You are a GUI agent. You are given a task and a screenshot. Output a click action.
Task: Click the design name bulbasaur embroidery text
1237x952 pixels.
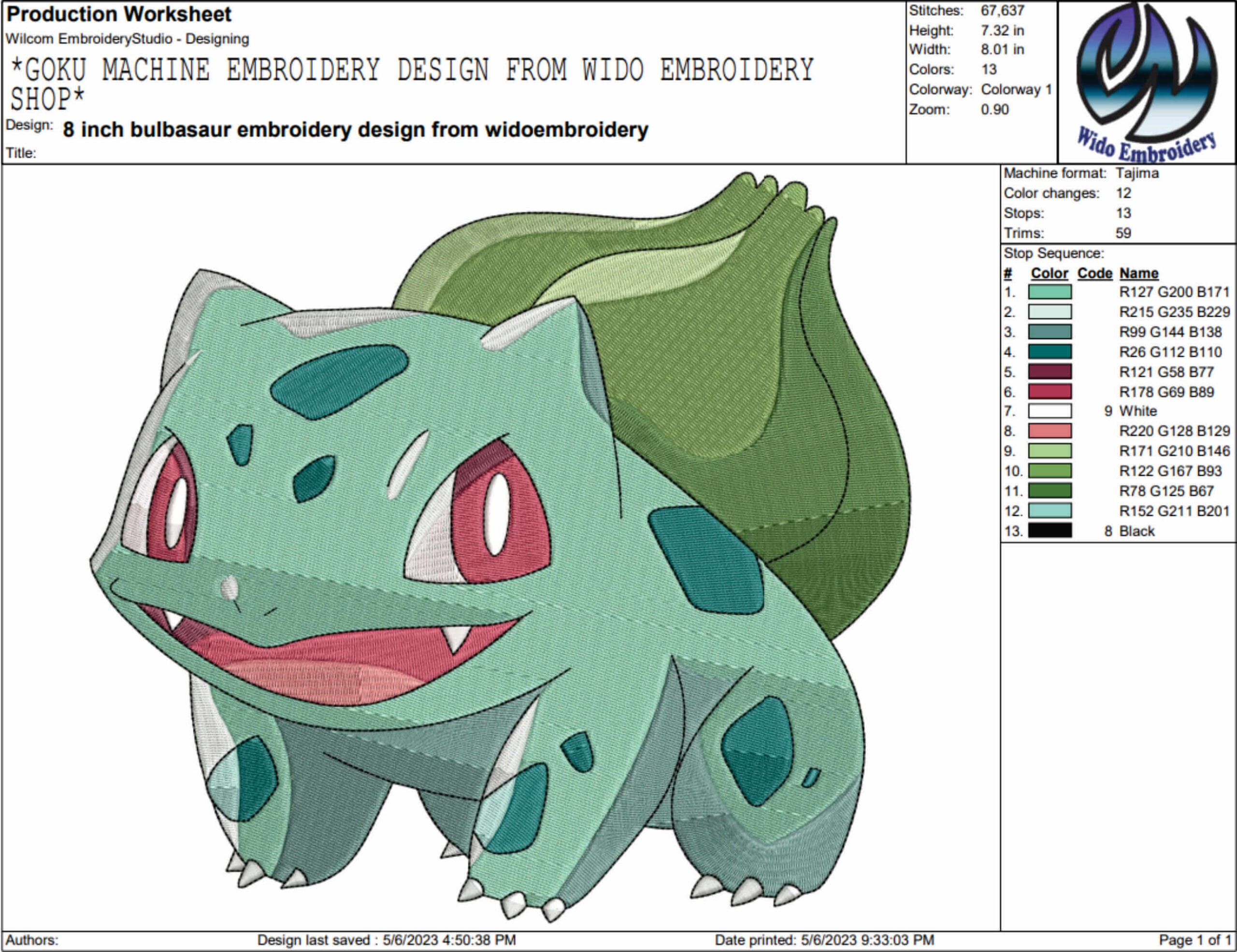pyautogui.click(x=355, y=129)
